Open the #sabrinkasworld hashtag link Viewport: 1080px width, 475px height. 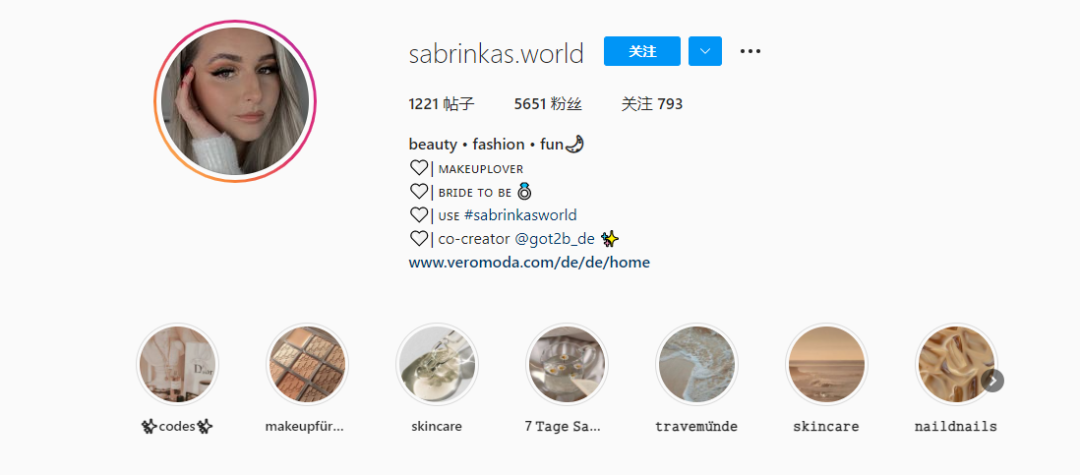(520, 215)
